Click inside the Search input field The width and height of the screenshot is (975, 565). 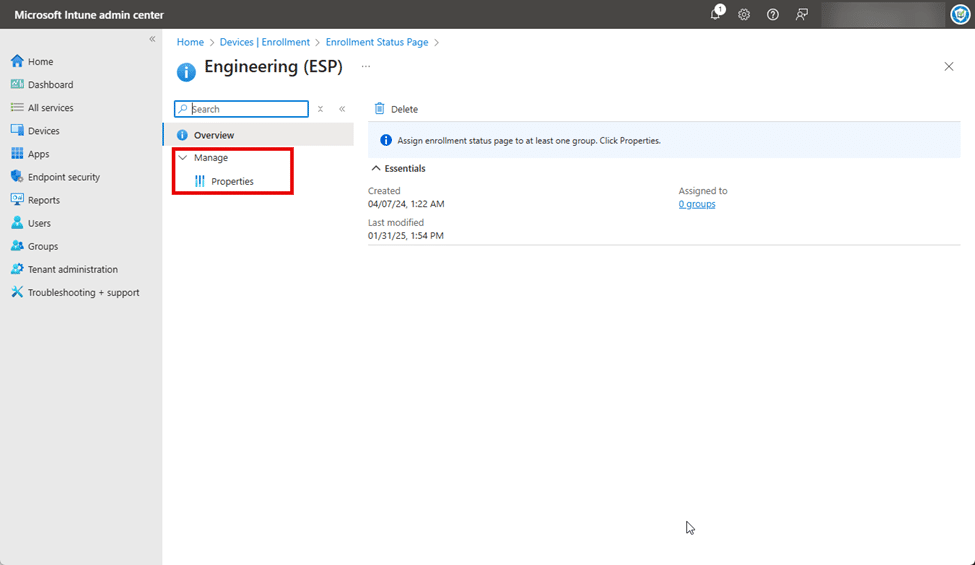247,109
